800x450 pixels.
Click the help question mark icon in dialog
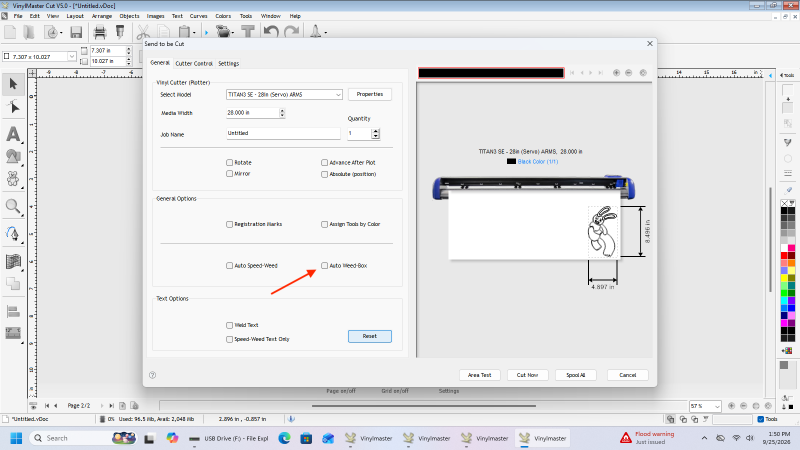coord(153,375)
